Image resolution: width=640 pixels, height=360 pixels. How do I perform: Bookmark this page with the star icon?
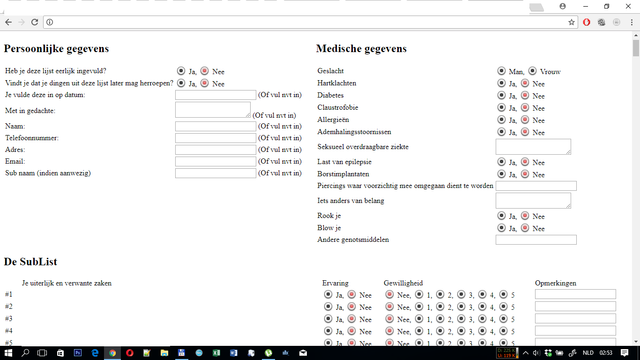coord(571,22)
